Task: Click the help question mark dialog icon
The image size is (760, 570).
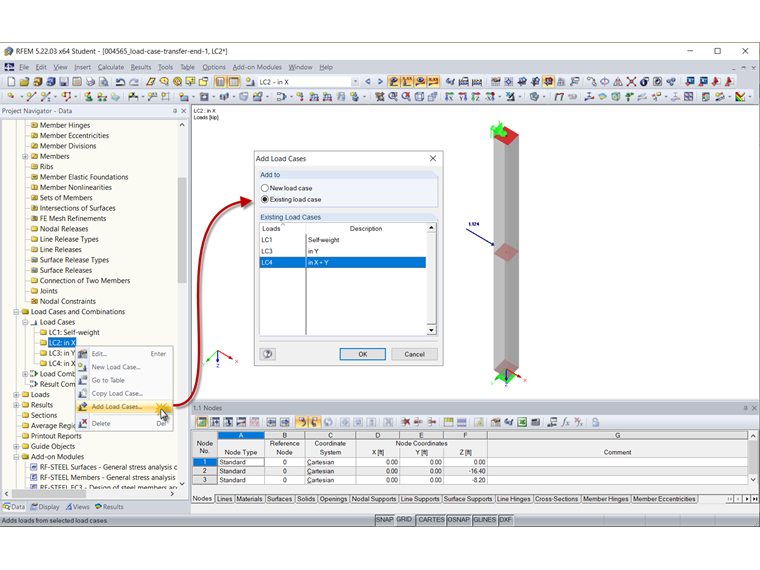Action: tap(268, 354)
